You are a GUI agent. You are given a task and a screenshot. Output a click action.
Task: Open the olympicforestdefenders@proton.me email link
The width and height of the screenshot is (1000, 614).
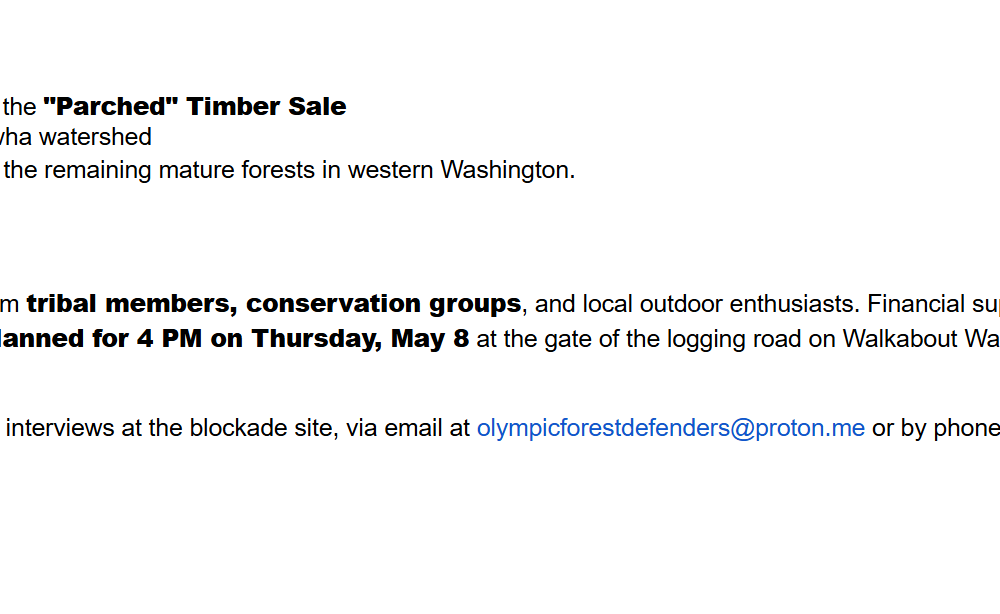point(670,429)
